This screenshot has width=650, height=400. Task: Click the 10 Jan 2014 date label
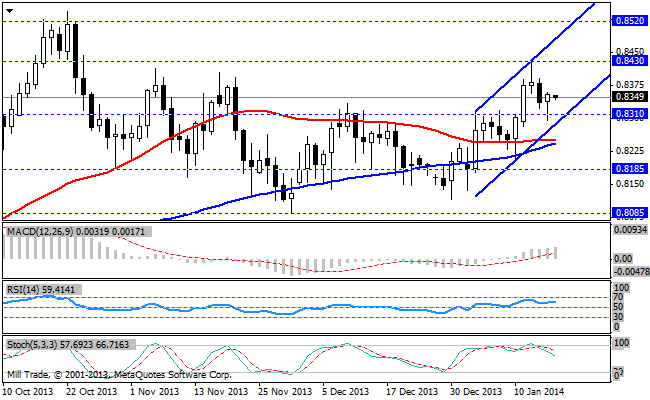point(538,392)
